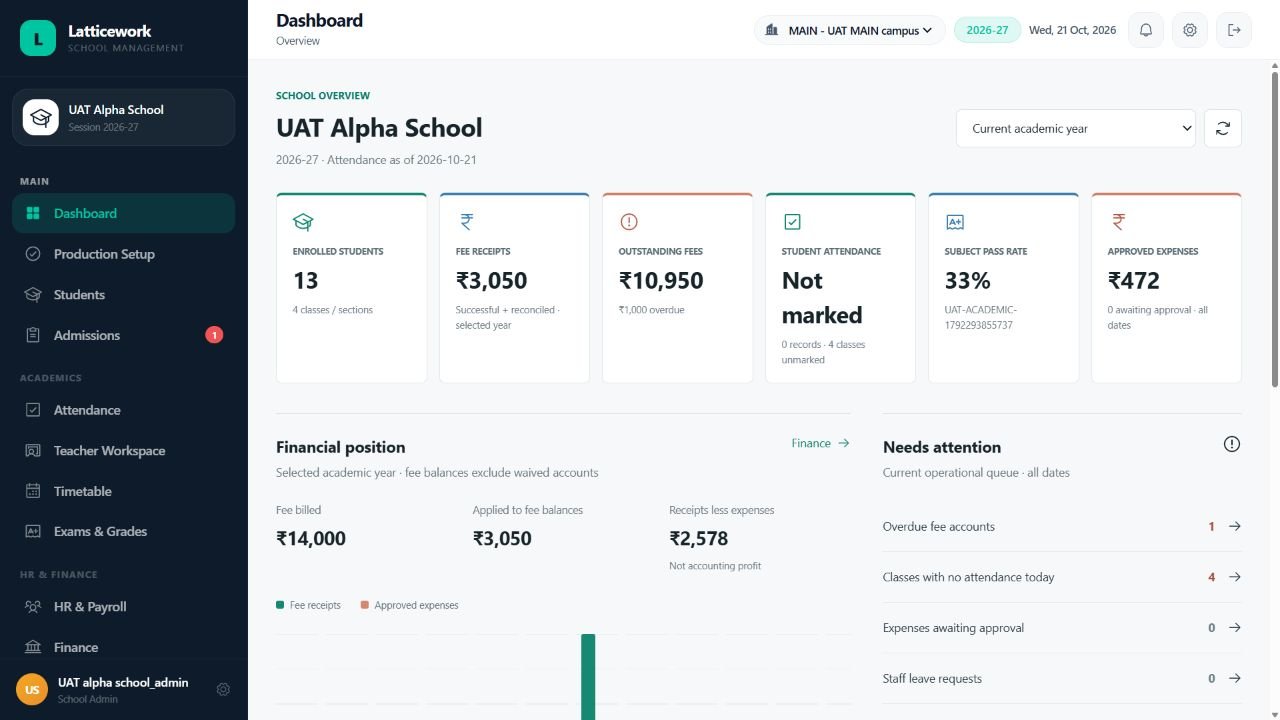Click the Approved Expenses rupee icon

click(1118, 222)
